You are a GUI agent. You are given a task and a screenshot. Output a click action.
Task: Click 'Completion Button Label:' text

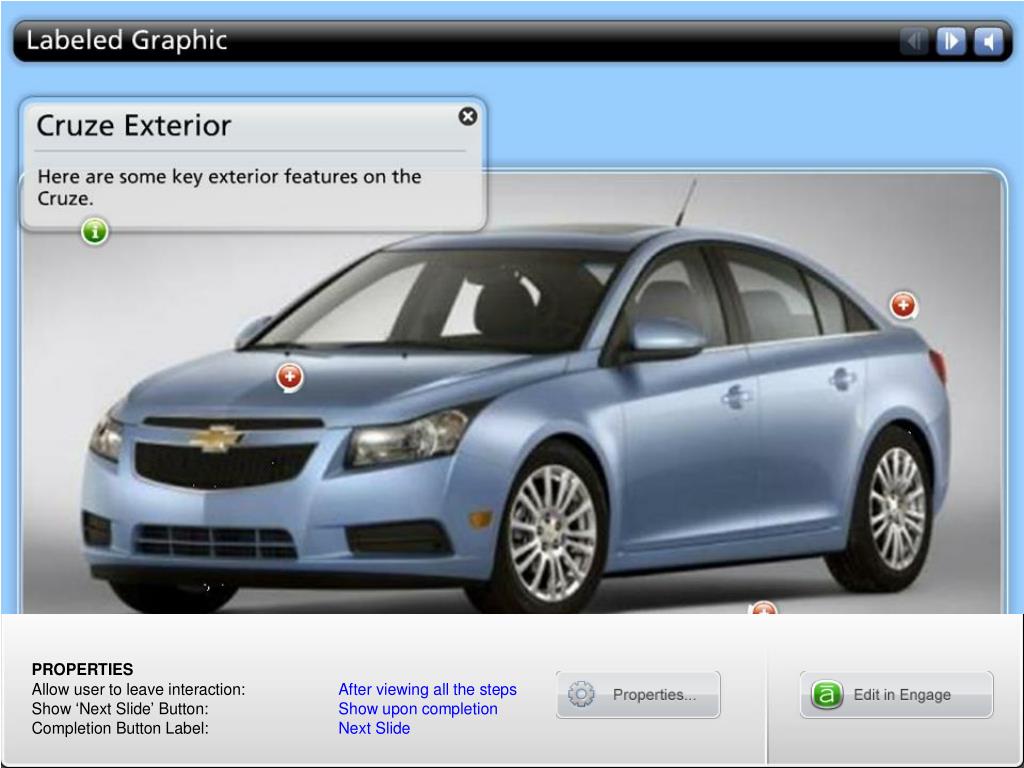click(120, 728)
